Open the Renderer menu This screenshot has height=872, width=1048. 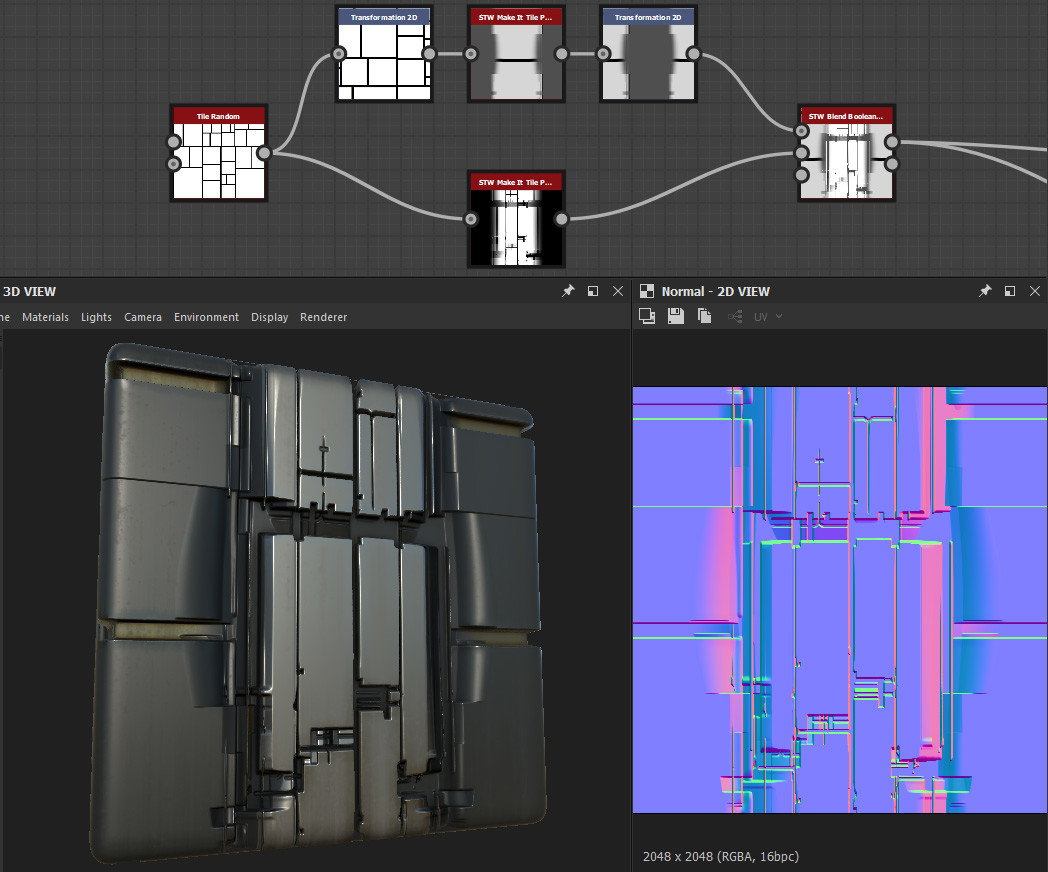point(323,317)
